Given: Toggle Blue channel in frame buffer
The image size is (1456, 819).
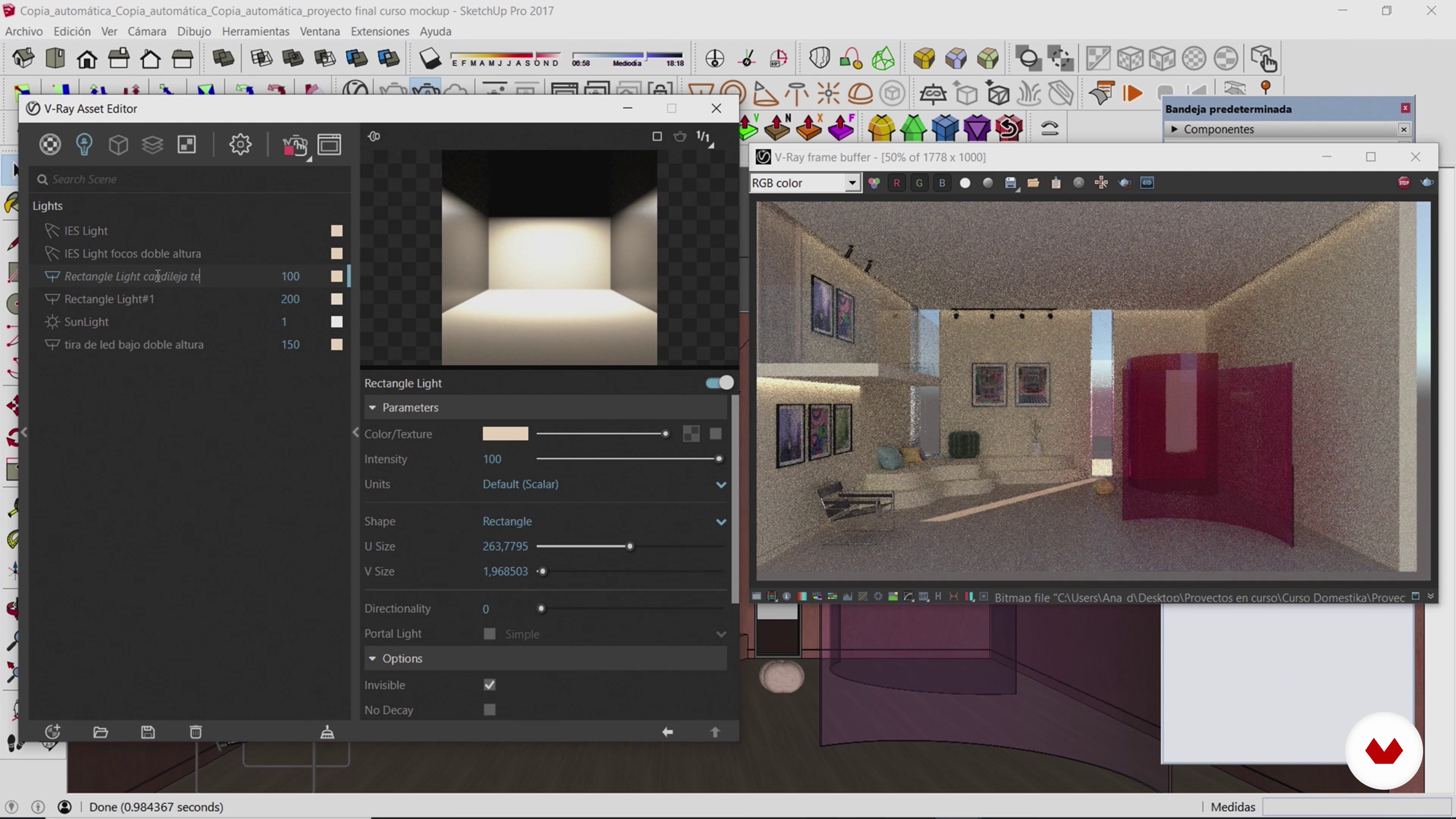Looking at the screenshot, I should pos(942,183).
